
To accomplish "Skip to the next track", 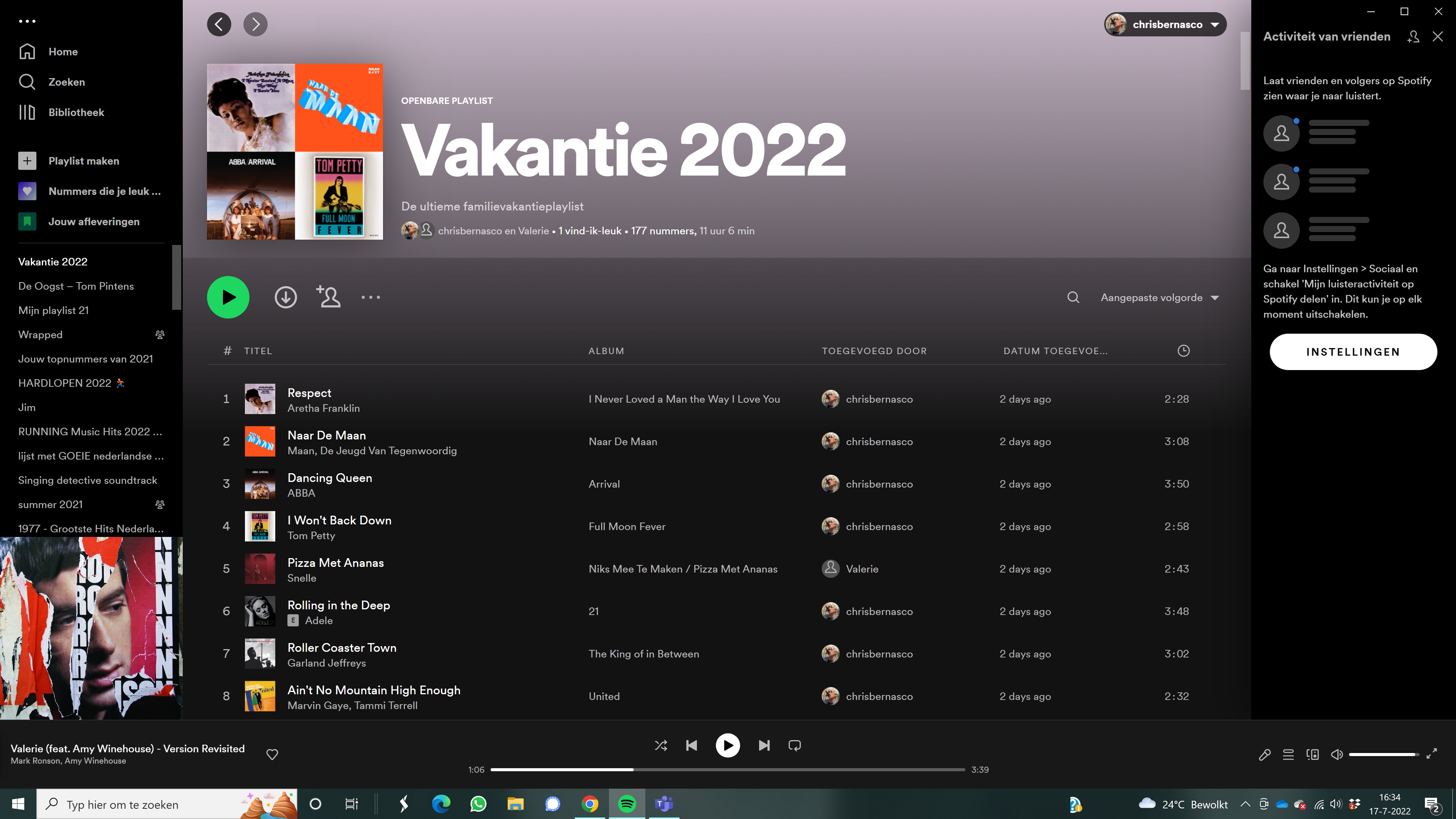I will coord(764,745).
